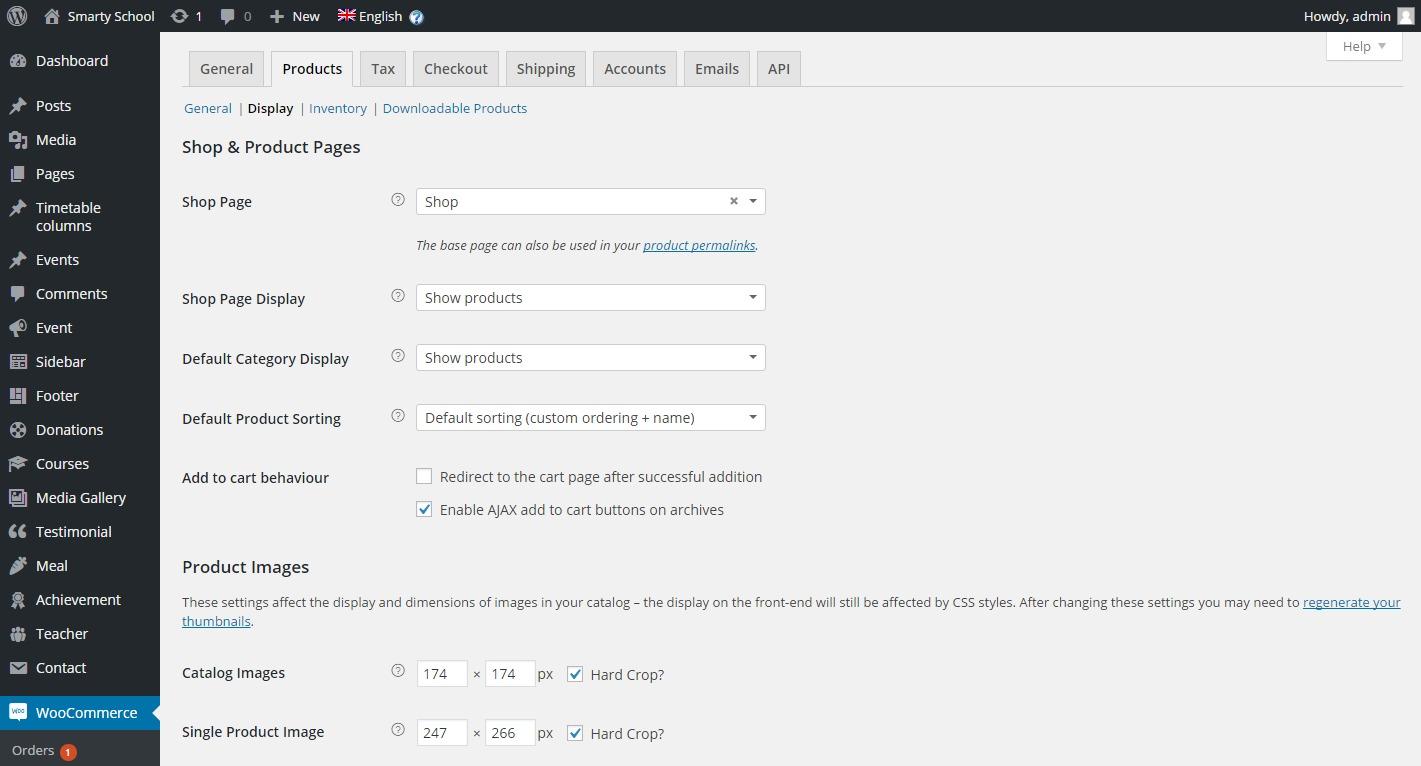The width and height of the screenshot is (1421, 766).
Task: Click help icon beside Default Product Sorting
Action: click(x=397, y=416)
